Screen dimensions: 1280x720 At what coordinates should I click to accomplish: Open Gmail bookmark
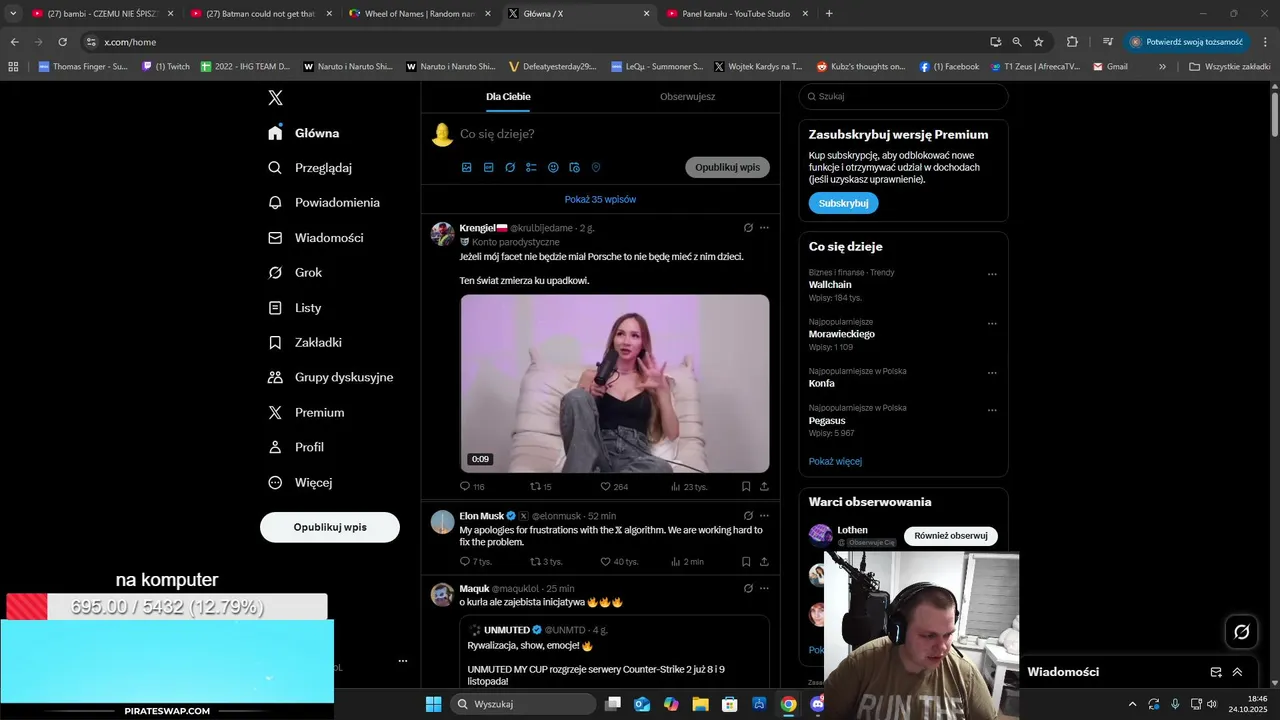tap(1110, 67)
